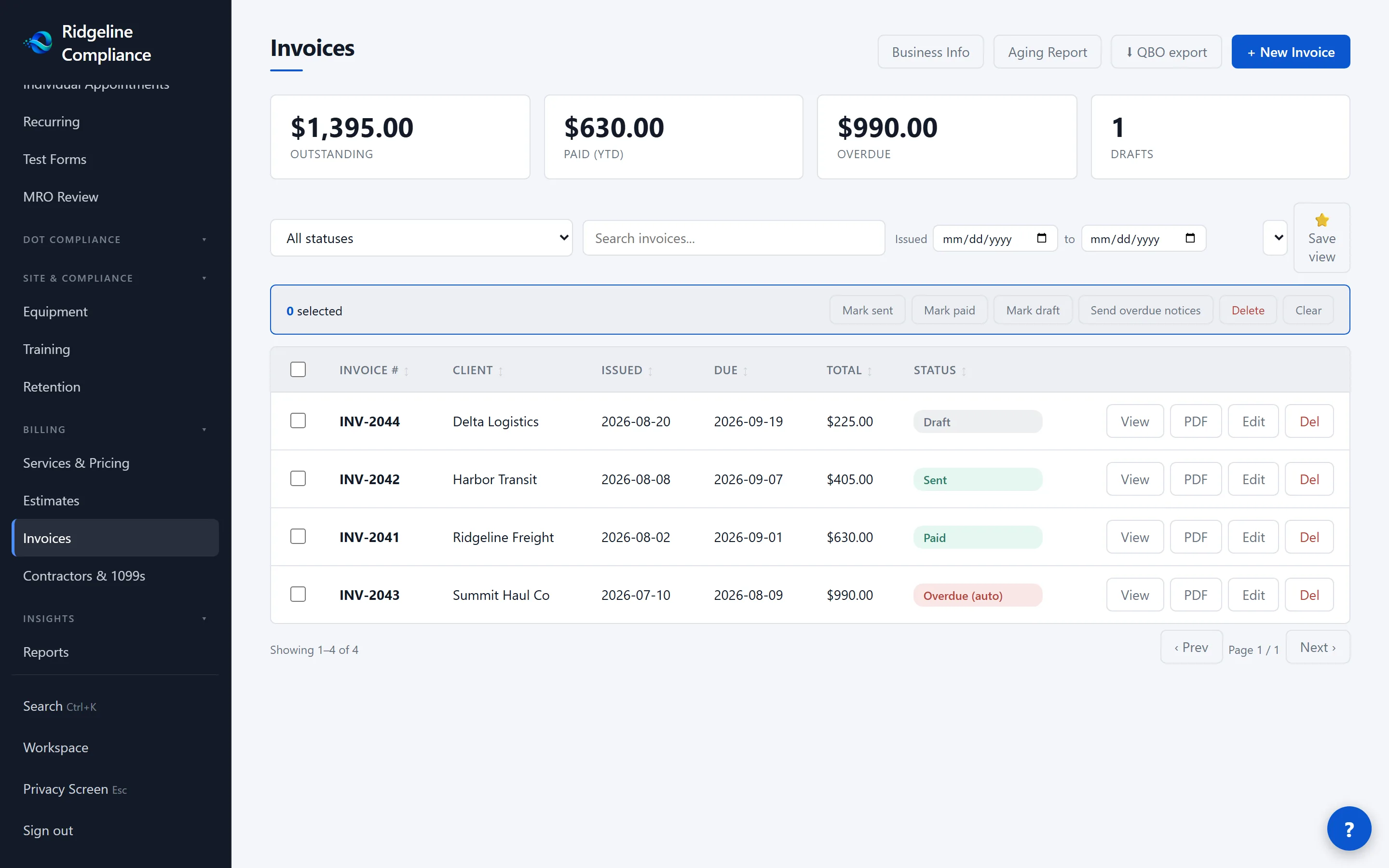This screenshot has width=1389, height=868.
Task: Select the INV-2044 row checkbox
Action: point(298,421)
